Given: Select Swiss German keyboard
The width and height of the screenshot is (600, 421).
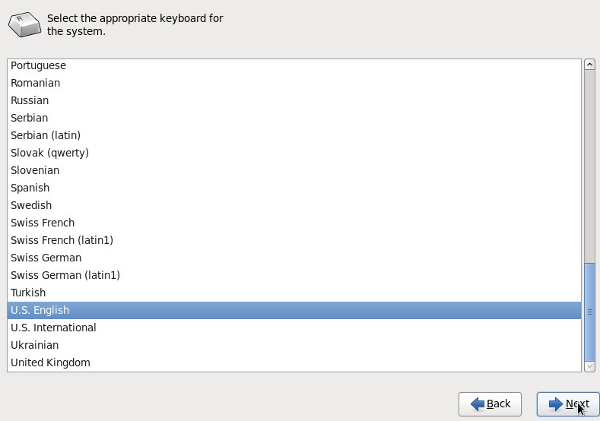Looking at the screenshot, I should 294,258.
